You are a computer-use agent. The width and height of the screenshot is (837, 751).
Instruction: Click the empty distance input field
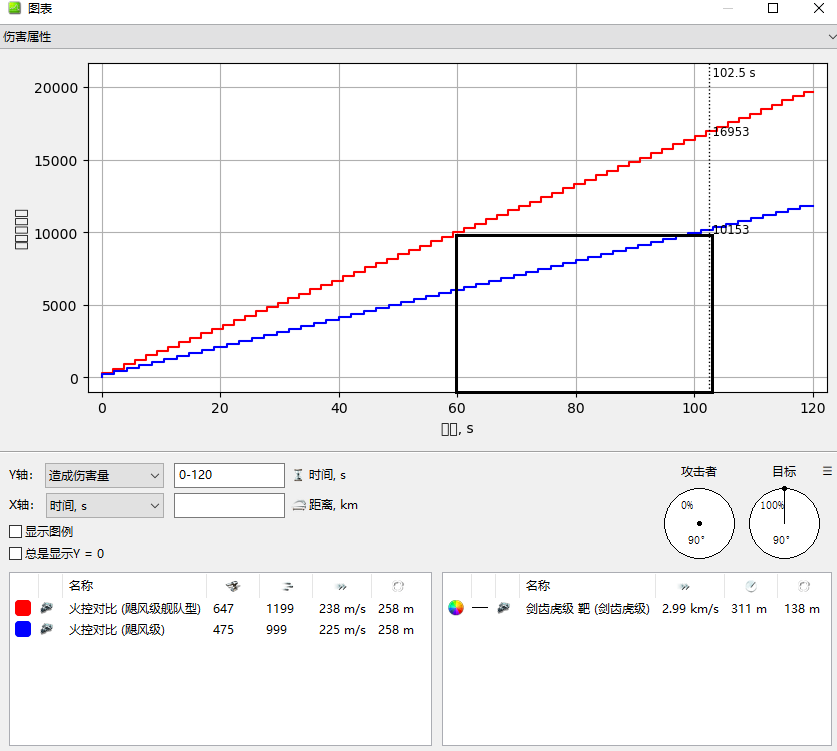click(229, 505)
